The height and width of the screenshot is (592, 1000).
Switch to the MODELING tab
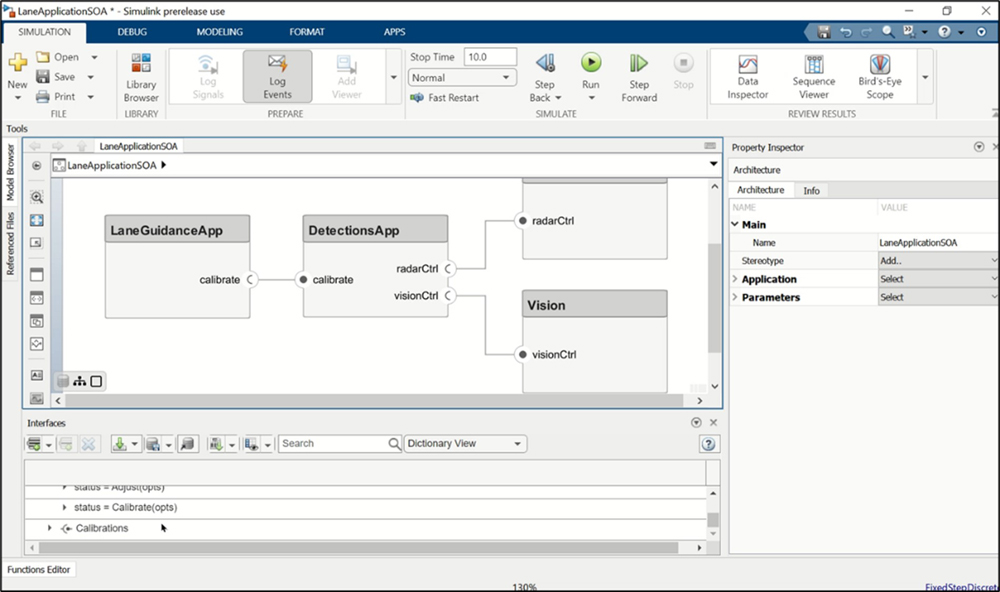point(219,32)
